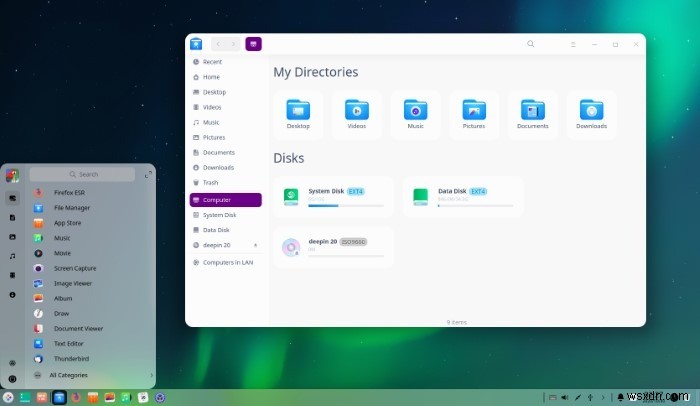Click the file manager search magnifier icon
This screenshot has width=700, height=406.
(x=530, y=44)
